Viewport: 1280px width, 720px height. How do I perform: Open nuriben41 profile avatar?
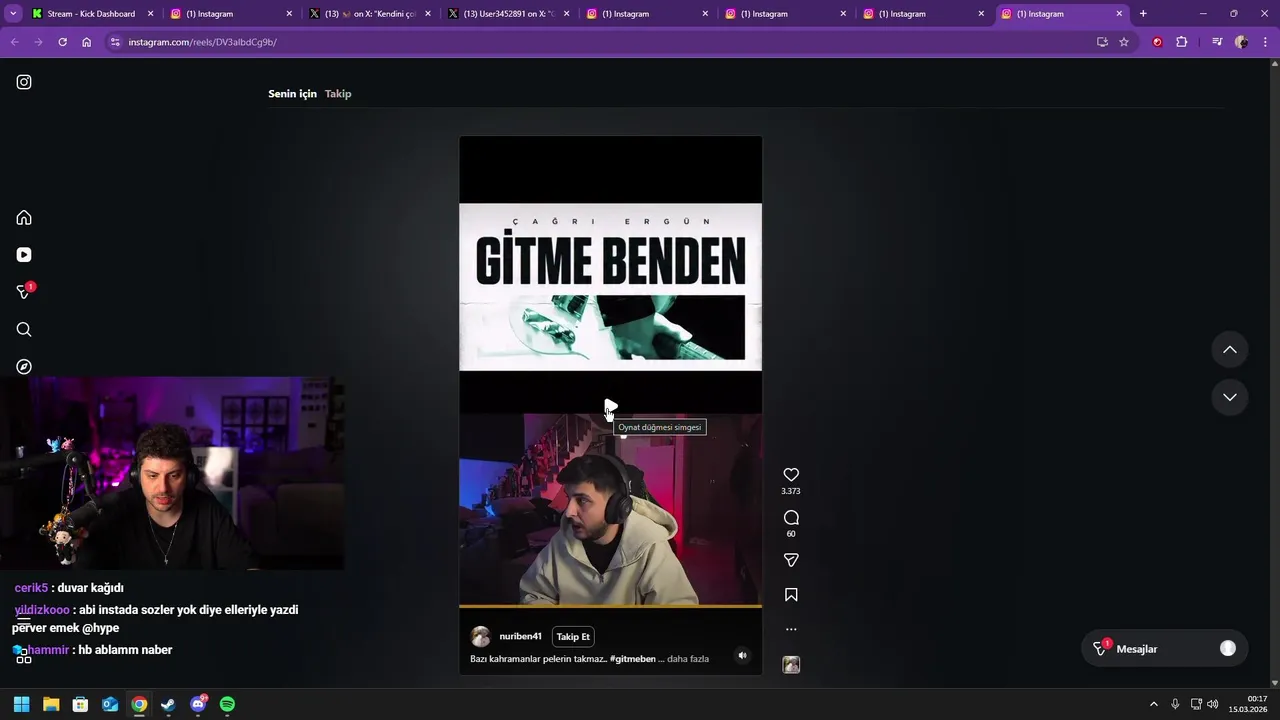[481, 637]
